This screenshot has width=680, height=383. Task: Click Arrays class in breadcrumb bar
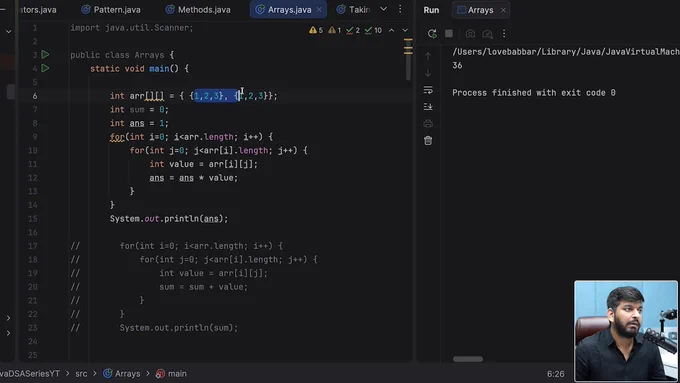pyautogui.click(x=122, y=373)
